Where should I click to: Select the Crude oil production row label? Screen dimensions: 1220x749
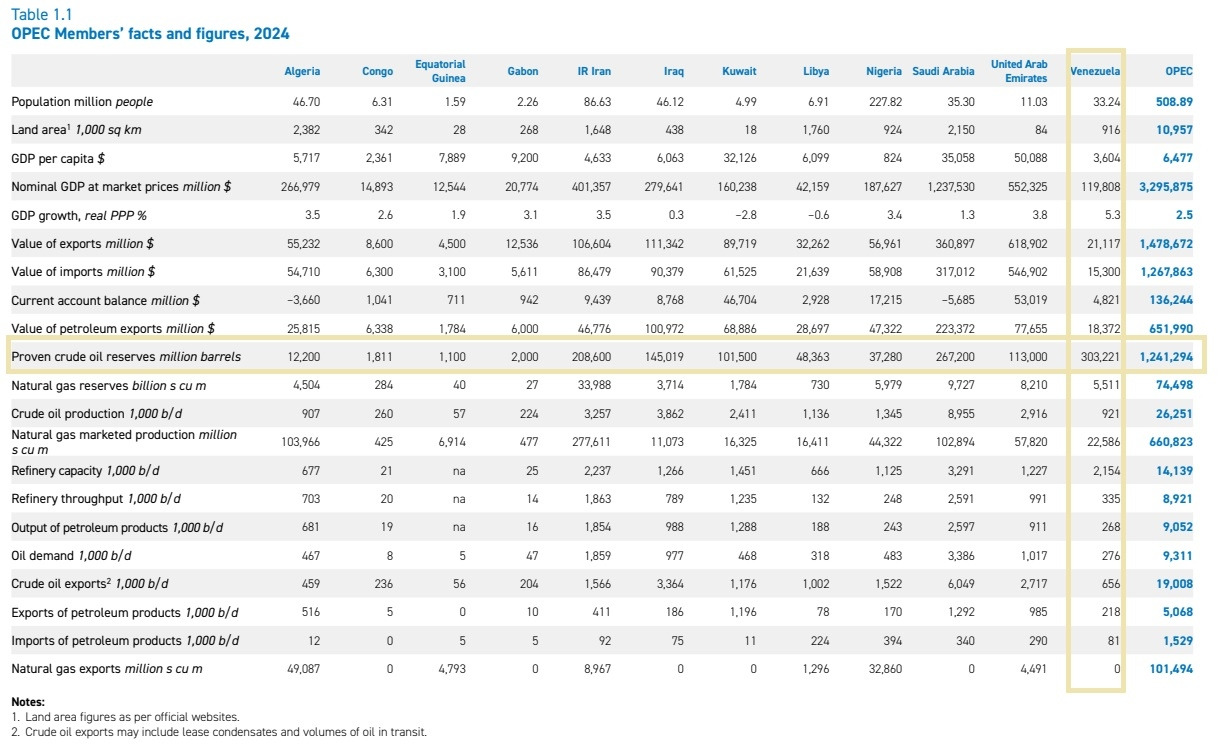pyautogui.click(x=97, y=413)
